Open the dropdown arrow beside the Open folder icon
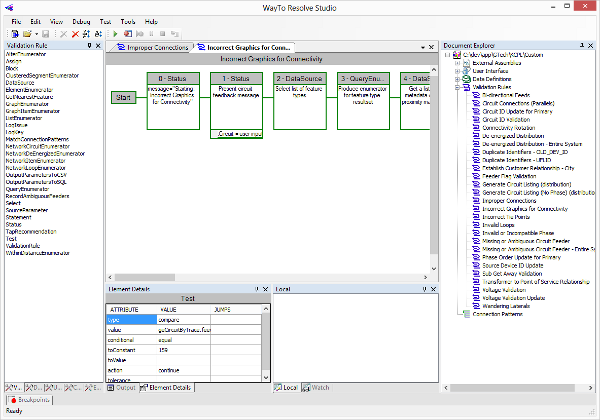 pyautogui.click(x=36, y=34)
